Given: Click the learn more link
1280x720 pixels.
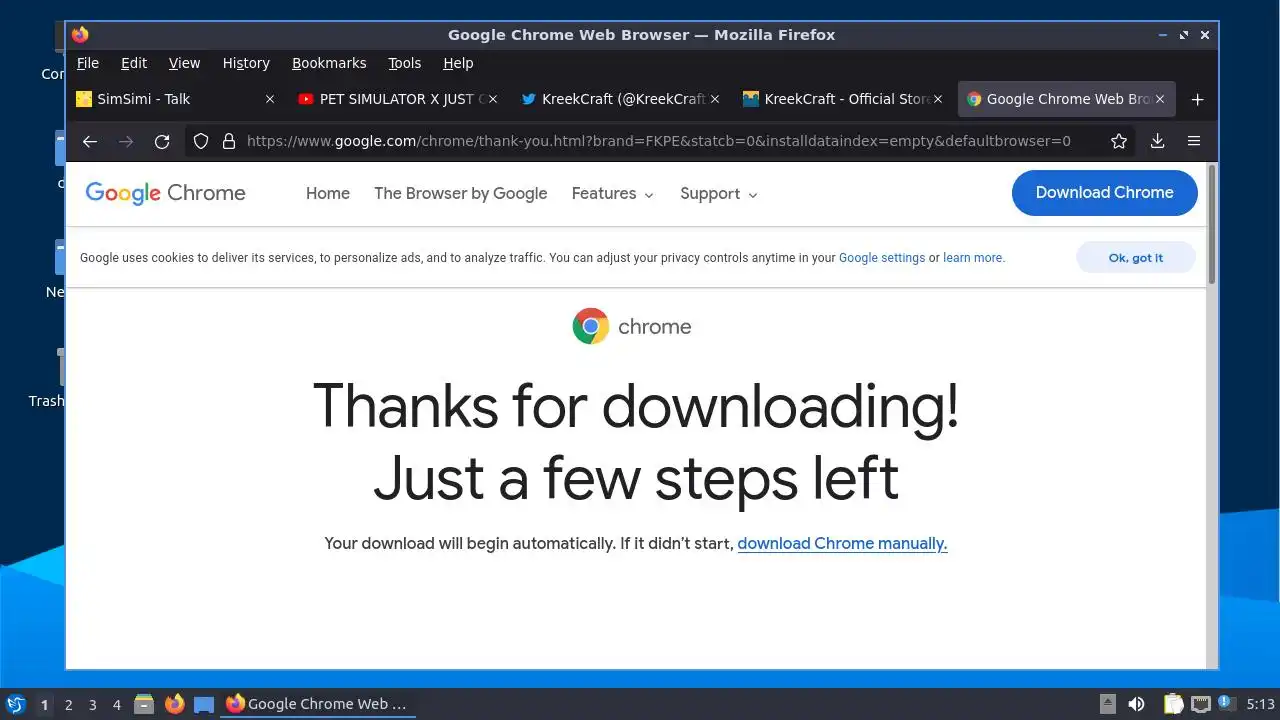Looking at the screenshot, I should pos(973,258).
